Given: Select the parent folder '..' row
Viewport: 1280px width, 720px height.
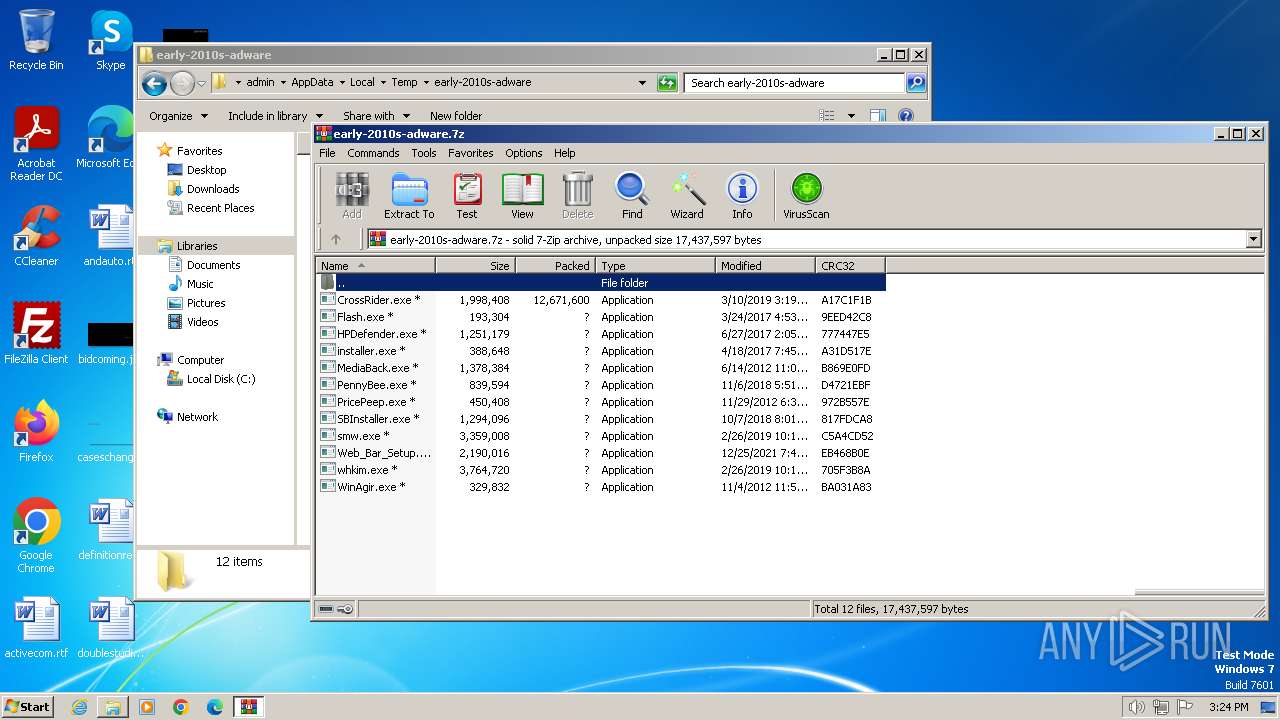Looking at the screenshot, I should pos(601,283).
